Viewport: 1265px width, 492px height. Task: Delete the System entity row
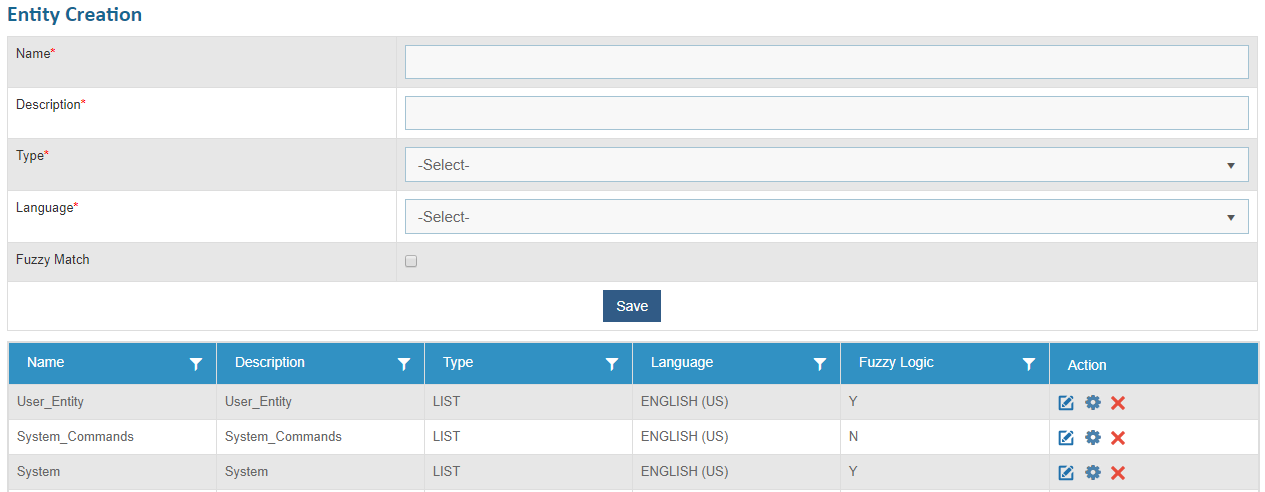[1118, 473]
